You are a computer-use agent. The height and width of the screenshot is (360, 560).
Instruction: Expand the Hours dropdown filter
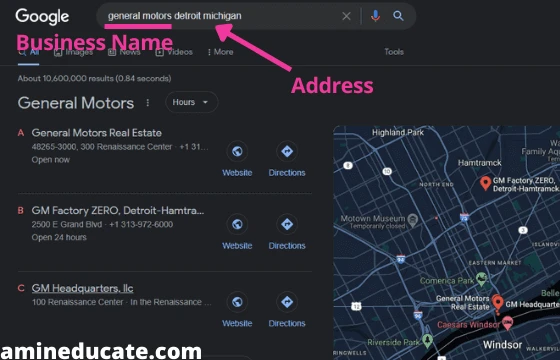click(x=191, y=102)
